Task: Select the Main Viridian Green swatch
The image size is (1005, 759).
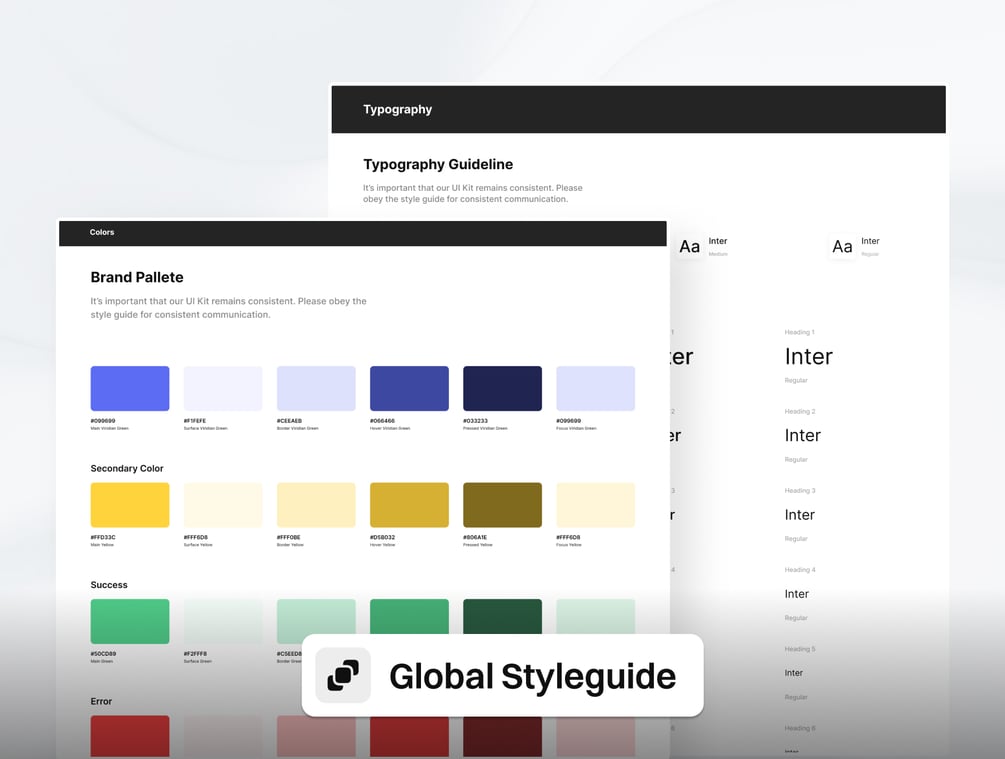Action: tap(130, 388)
